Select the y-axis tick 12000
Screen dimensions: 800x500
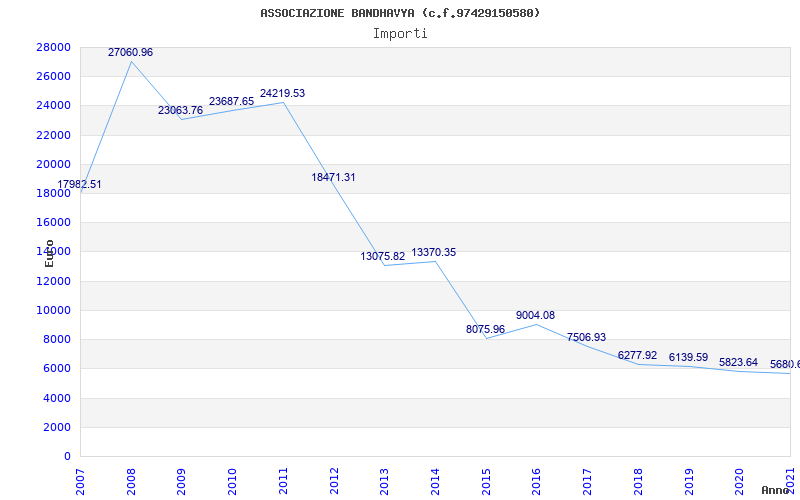coord(53,281)
